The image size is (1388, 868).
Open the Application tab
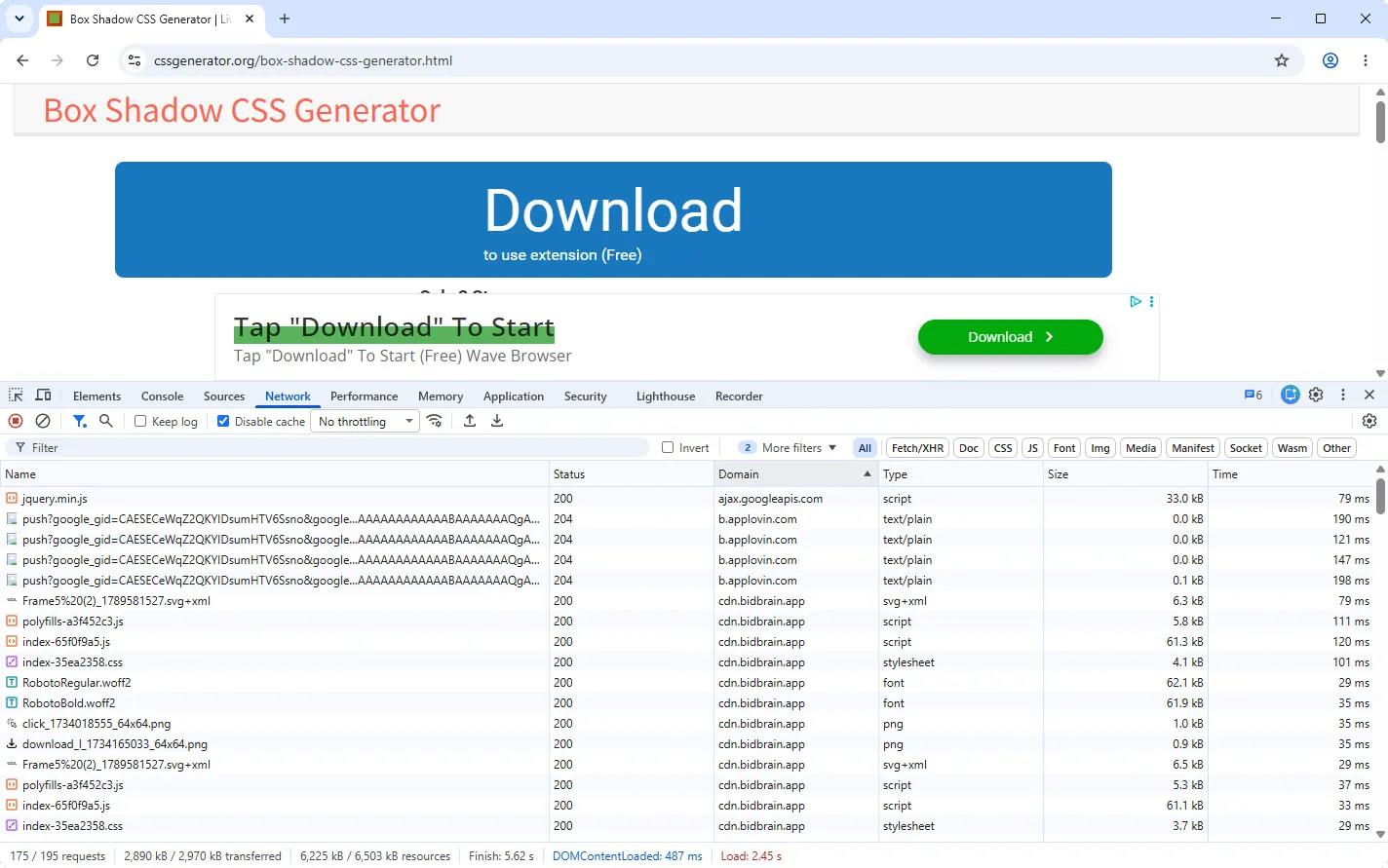514,396
